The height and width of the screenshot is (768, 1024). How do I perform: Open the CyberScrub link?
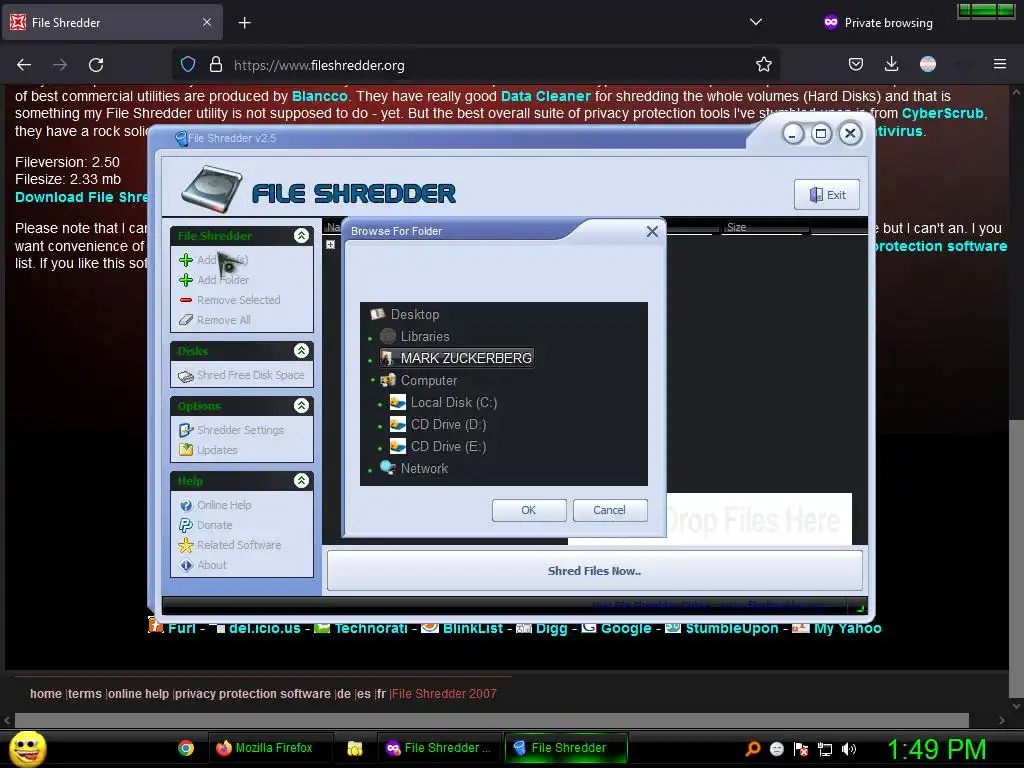point(942,113)
